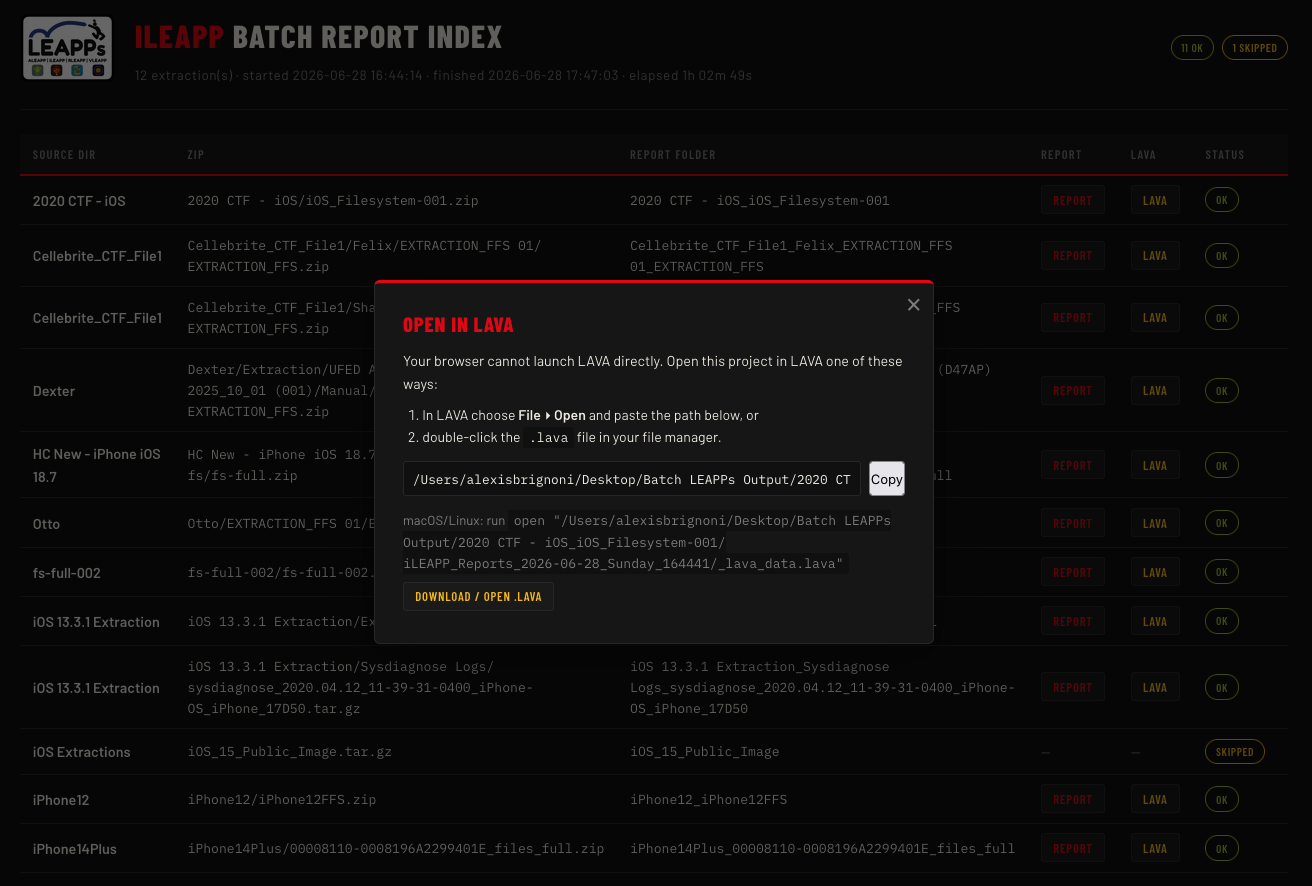Open REPORT for Cellebrite Felix extraction row

tap(1072, 255)
